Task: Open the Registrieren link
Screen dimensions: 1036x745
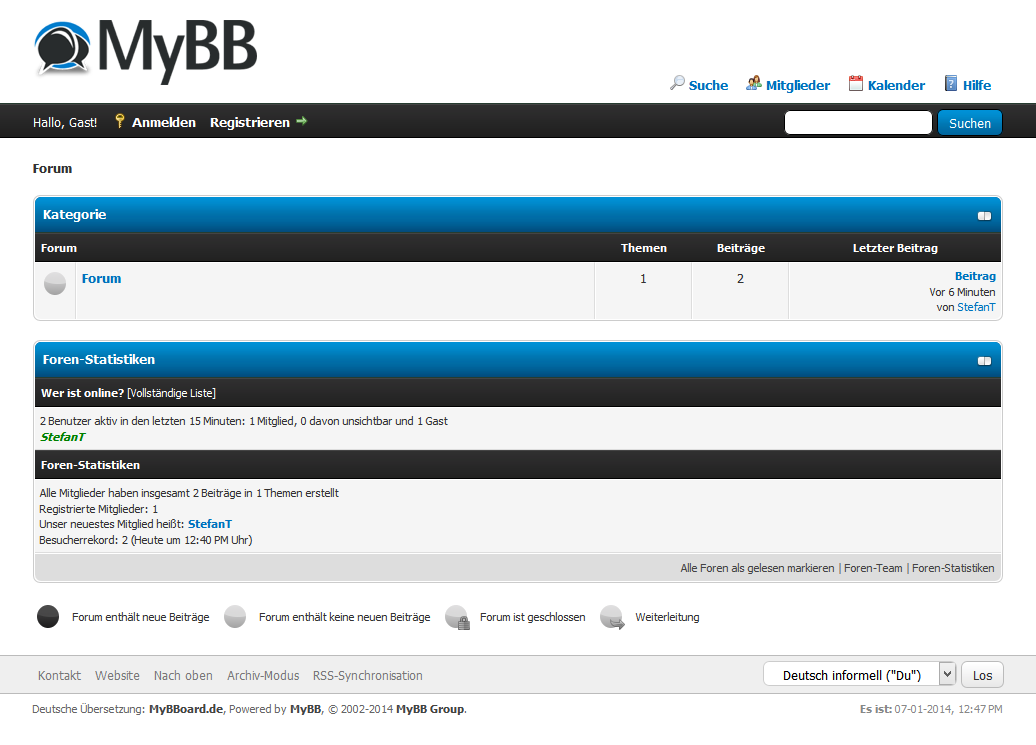Action: click(249, 122)
